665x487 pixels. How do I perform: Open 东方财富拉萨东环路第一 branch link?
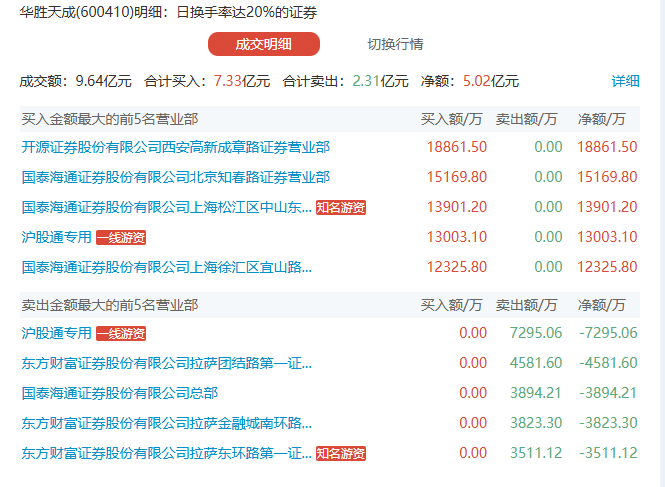[x=166, y=453]
